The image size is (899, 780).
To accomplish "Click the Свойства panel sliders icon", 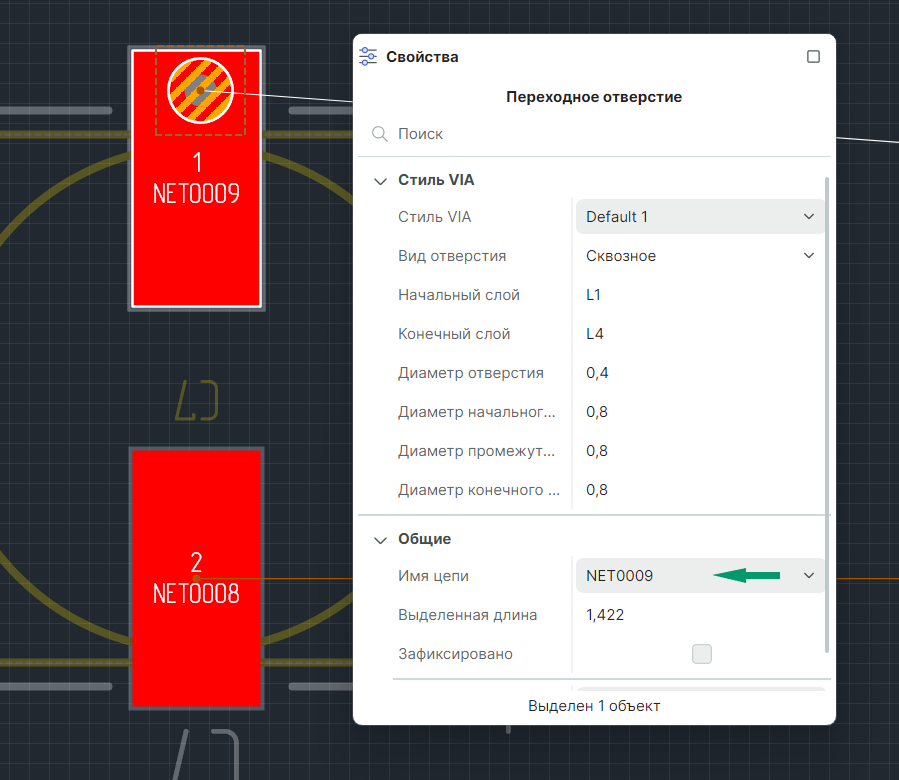I will [368, 57].
